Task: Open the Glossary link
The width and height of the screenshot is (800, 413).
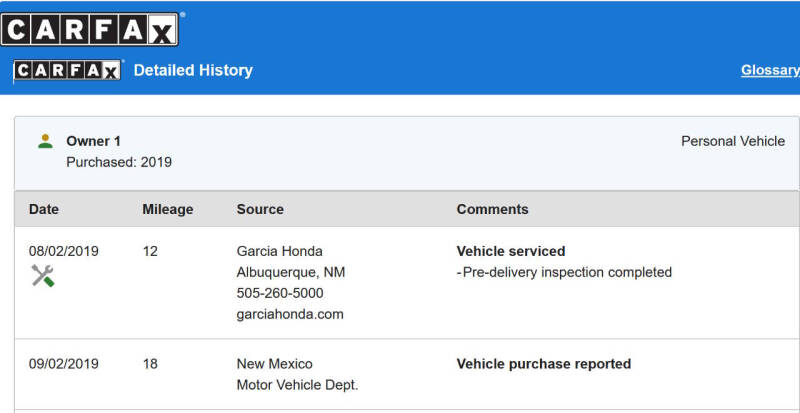Action: (x=770, y=70)
